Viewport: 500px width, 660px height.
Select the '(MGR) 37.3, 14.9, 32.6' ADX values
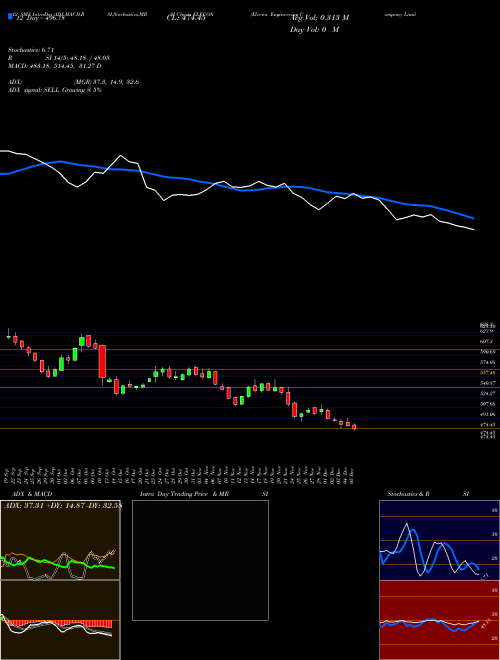106,82
